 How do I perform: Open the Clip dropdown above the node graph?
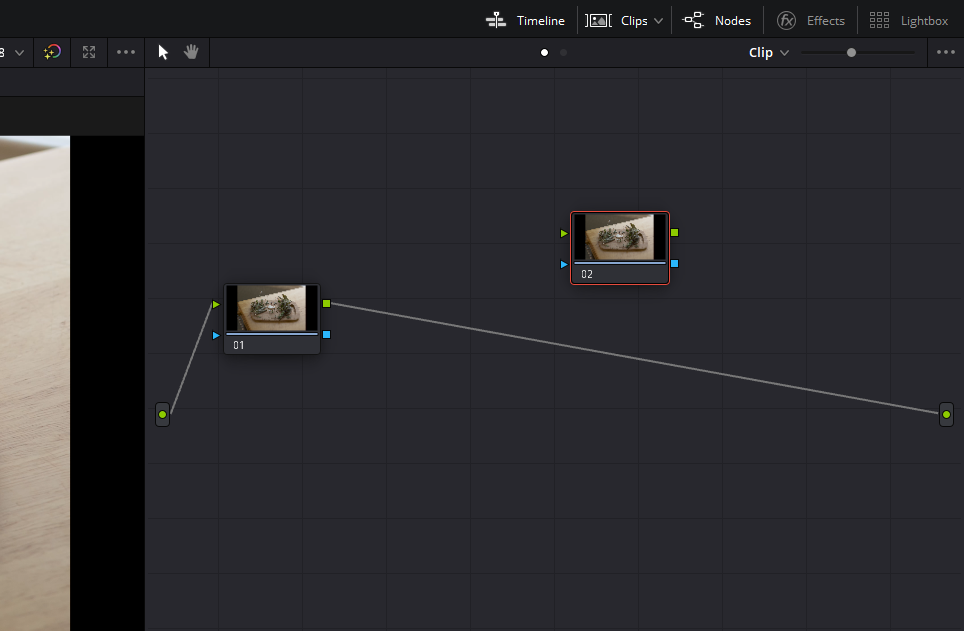click(768, 52)
